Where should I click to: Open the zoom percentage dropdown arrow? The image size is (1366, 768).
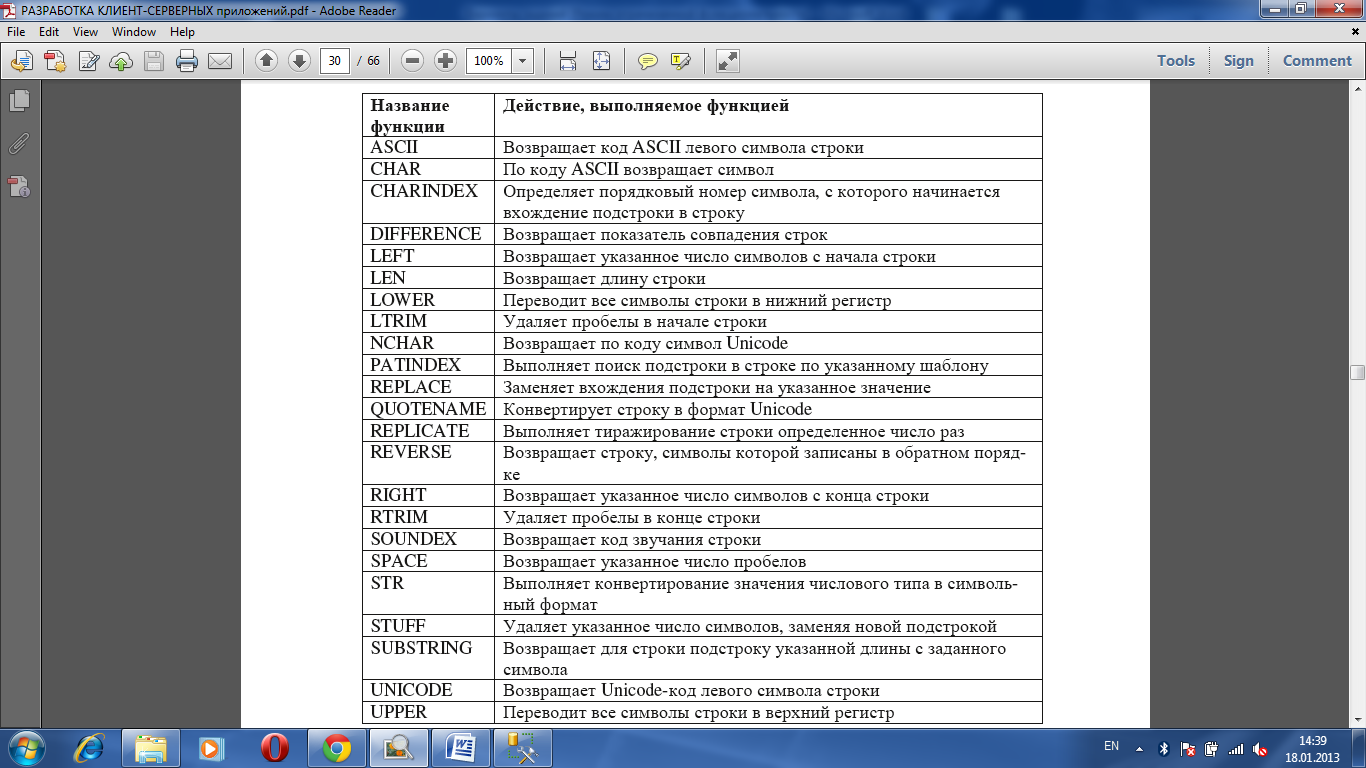point(523,61)
